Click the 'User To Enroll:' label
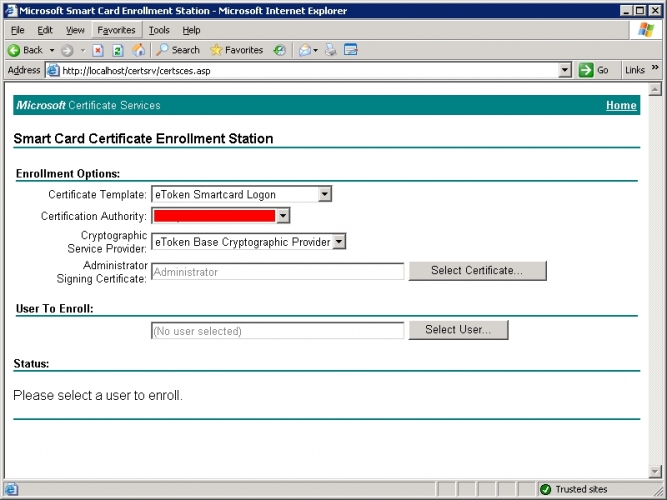The height and width of the screenshot is (500, 667). click(54, 309)
